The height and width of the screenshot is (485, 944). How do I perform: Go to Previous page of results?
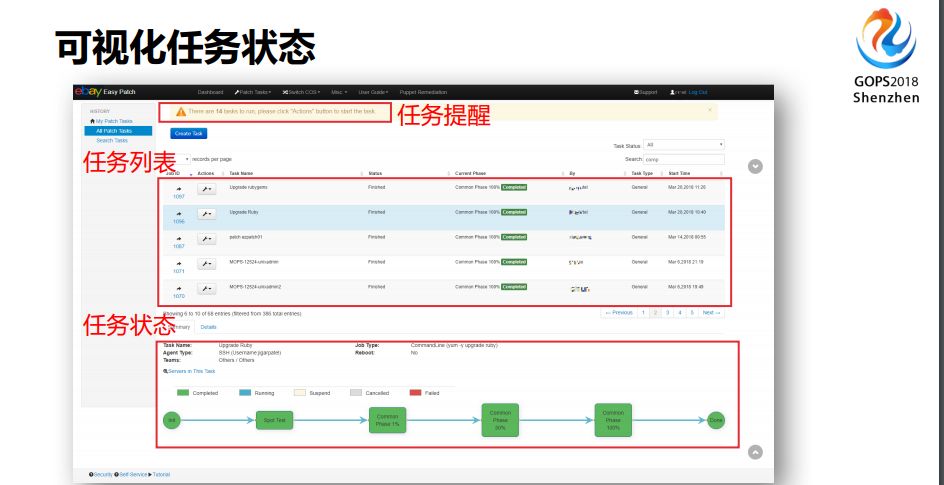click(619, 313)
